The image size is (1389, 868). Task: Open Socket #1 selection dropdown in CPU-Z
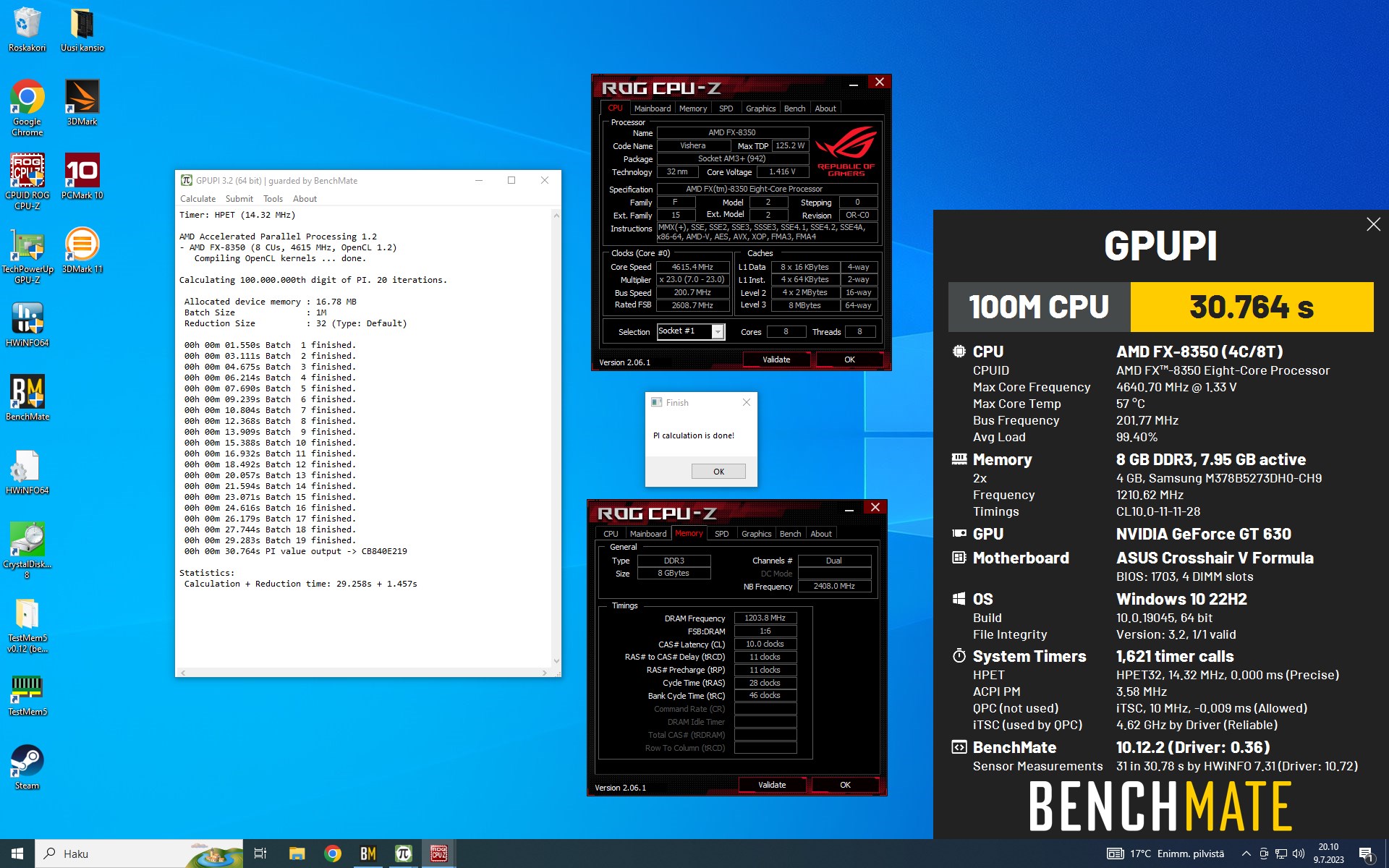(x=691, y=331)
